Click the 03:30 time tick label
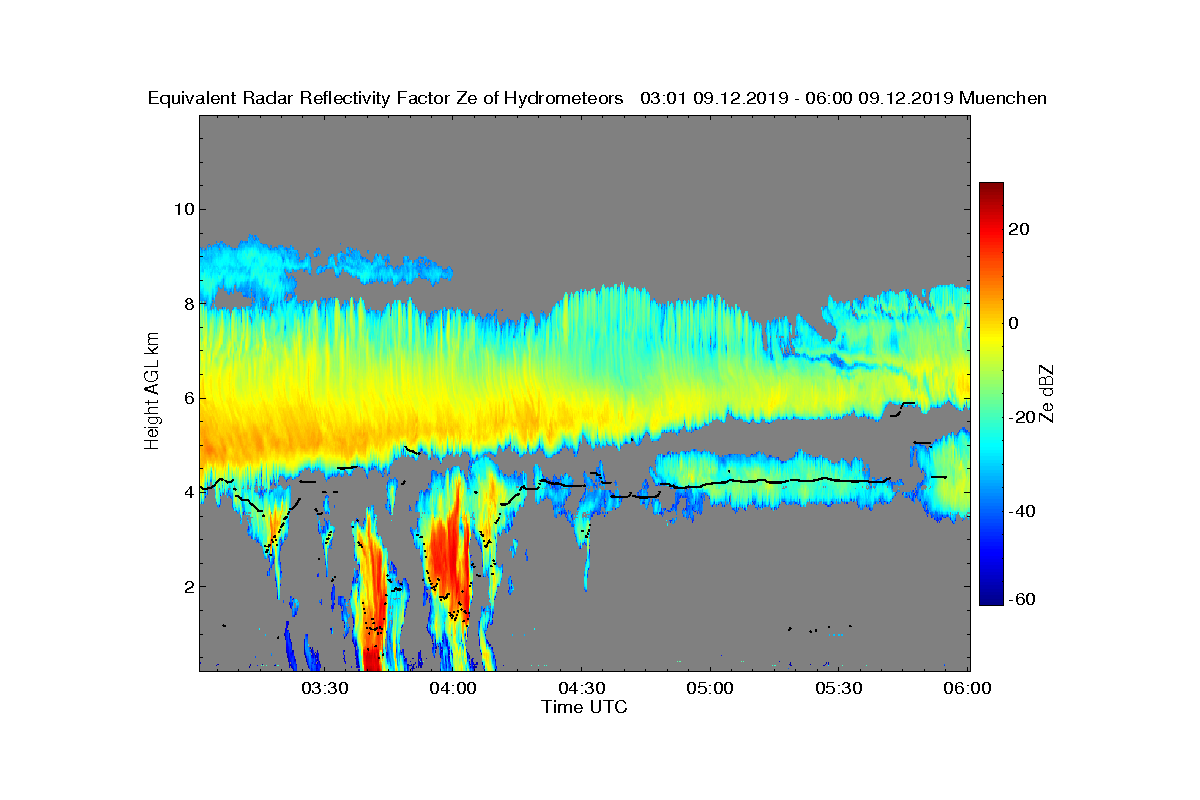 [323, 689]
